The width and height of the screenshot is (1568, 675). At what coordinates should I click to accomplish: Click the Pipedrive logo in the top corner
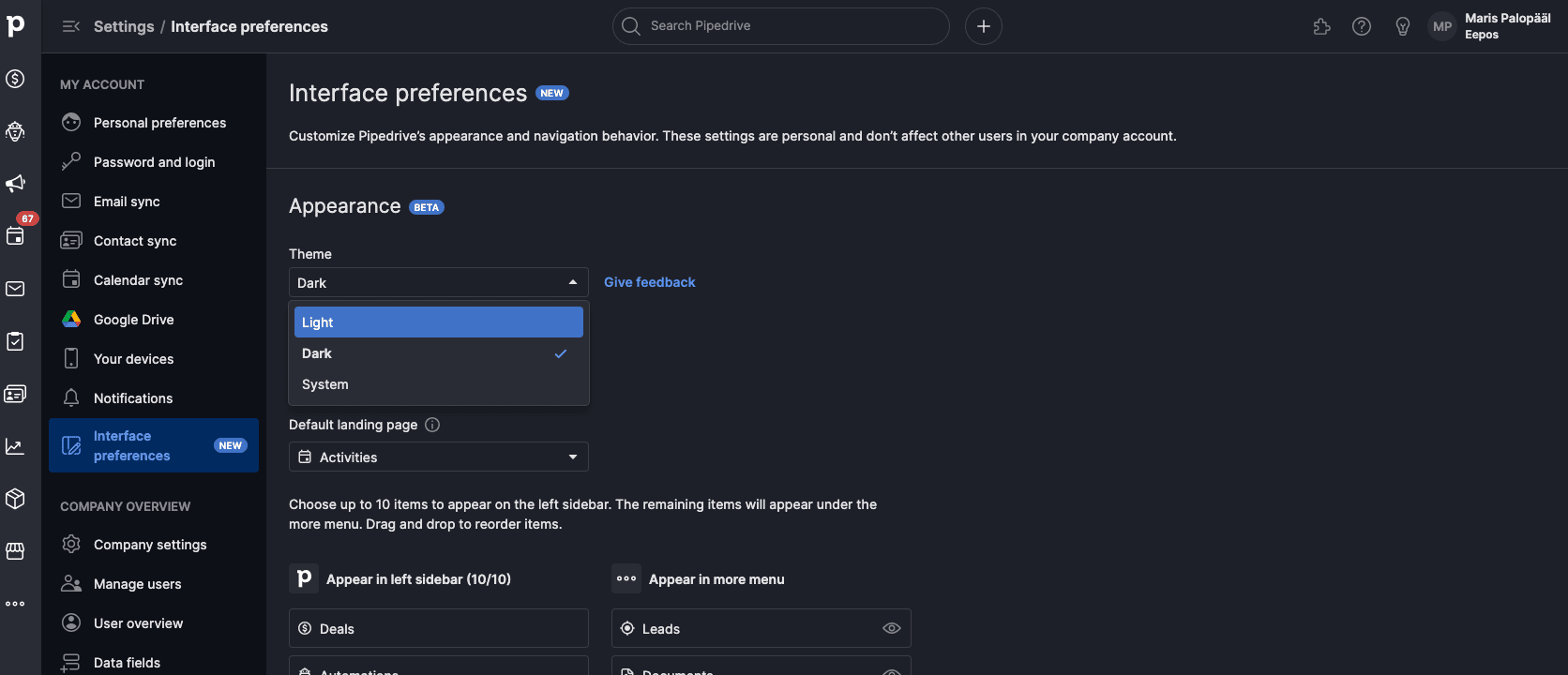15,25
